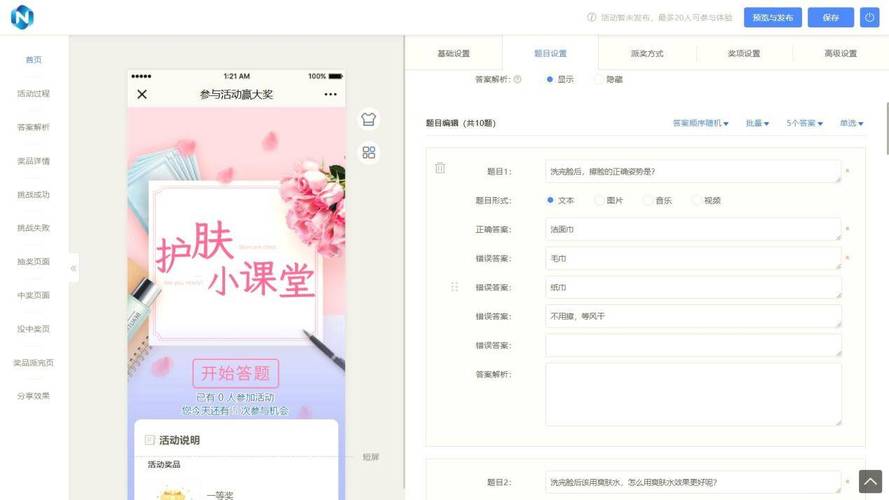Click the 预览与发布 button

pyautogui.click(x=773, y=18)
